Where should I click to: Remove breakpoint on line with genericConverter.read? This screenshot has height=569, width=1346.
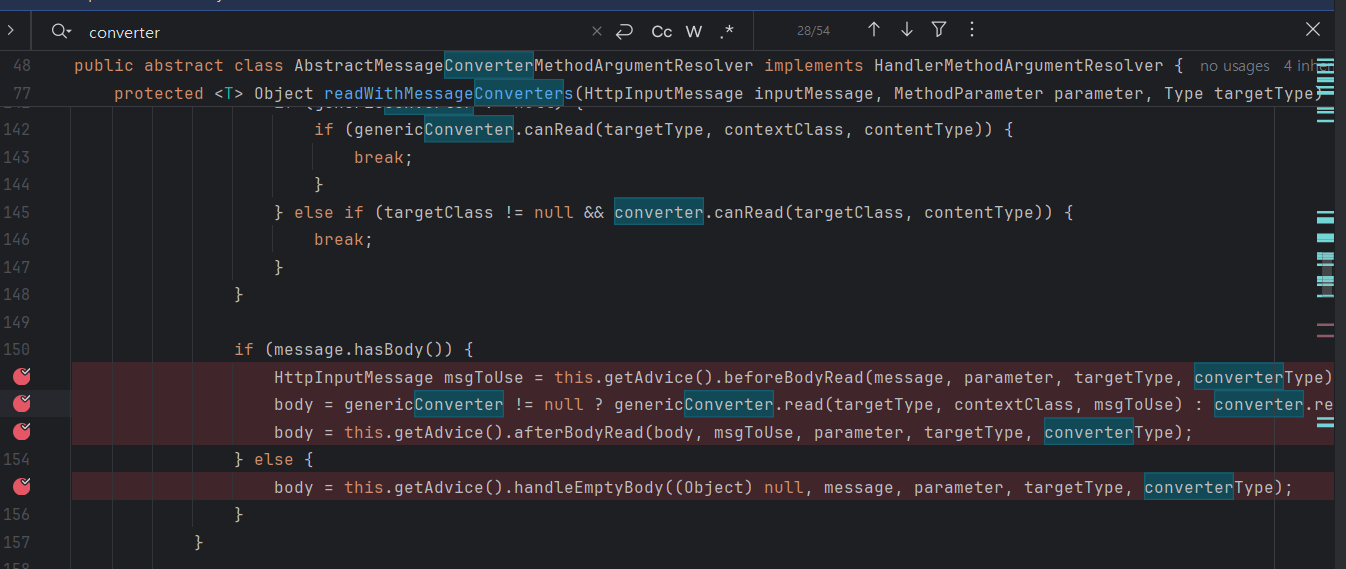pos(22,404)
